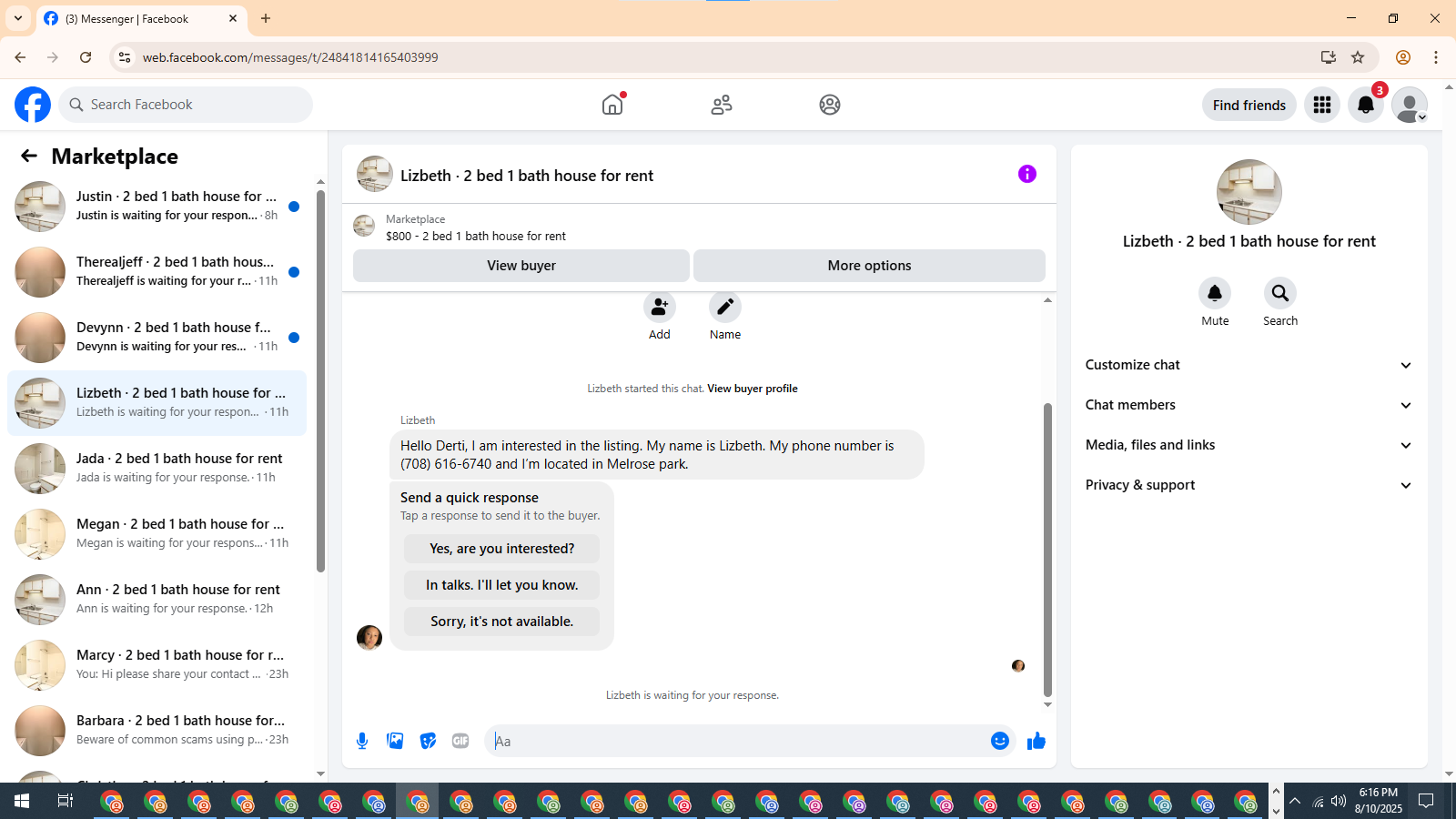Open the account profile avatar menu
This screenshot has width=1456, height=819.
1410,105
